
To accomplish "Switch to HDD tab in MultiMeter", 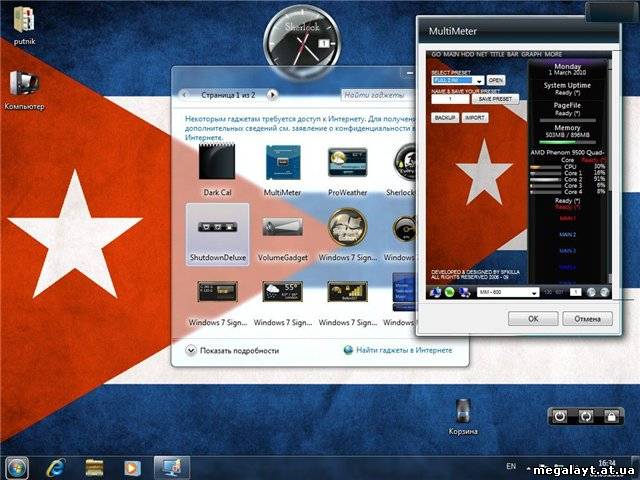I will pos(467,54).
